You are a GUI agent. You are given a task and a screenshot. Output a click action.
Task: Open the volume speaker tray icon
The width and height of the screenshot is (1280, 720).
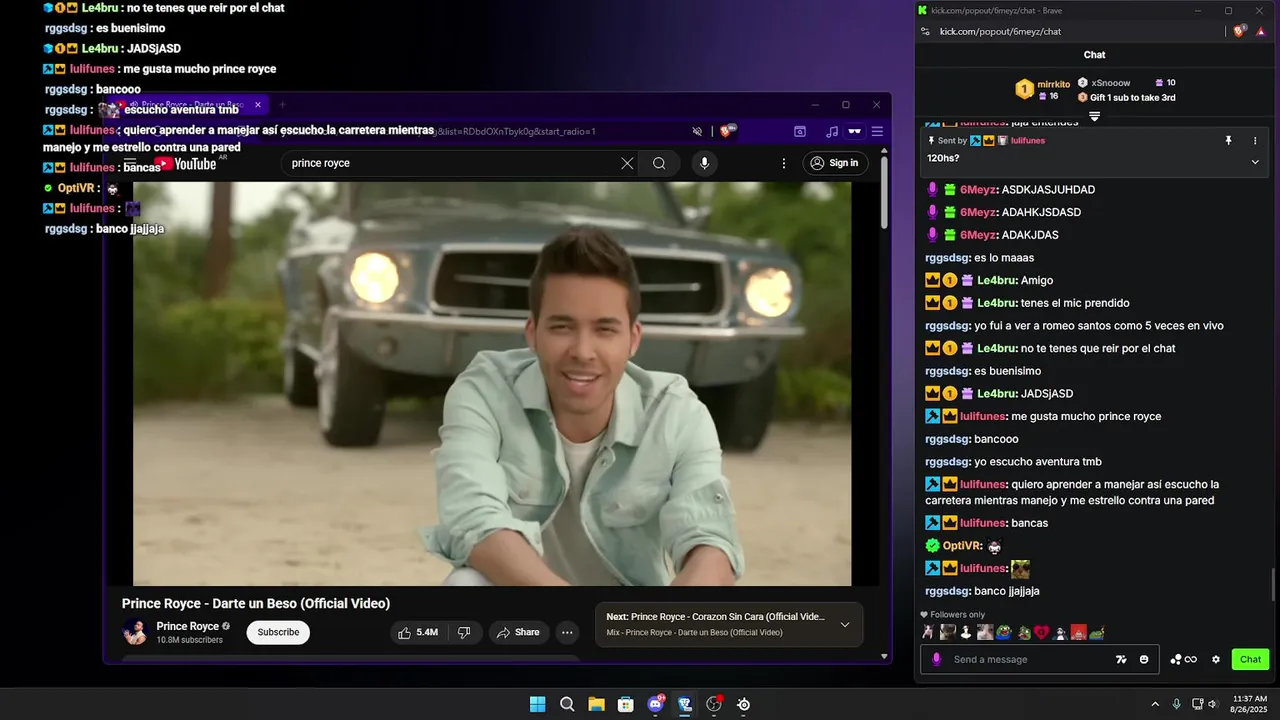click(x=1213, y=704)
